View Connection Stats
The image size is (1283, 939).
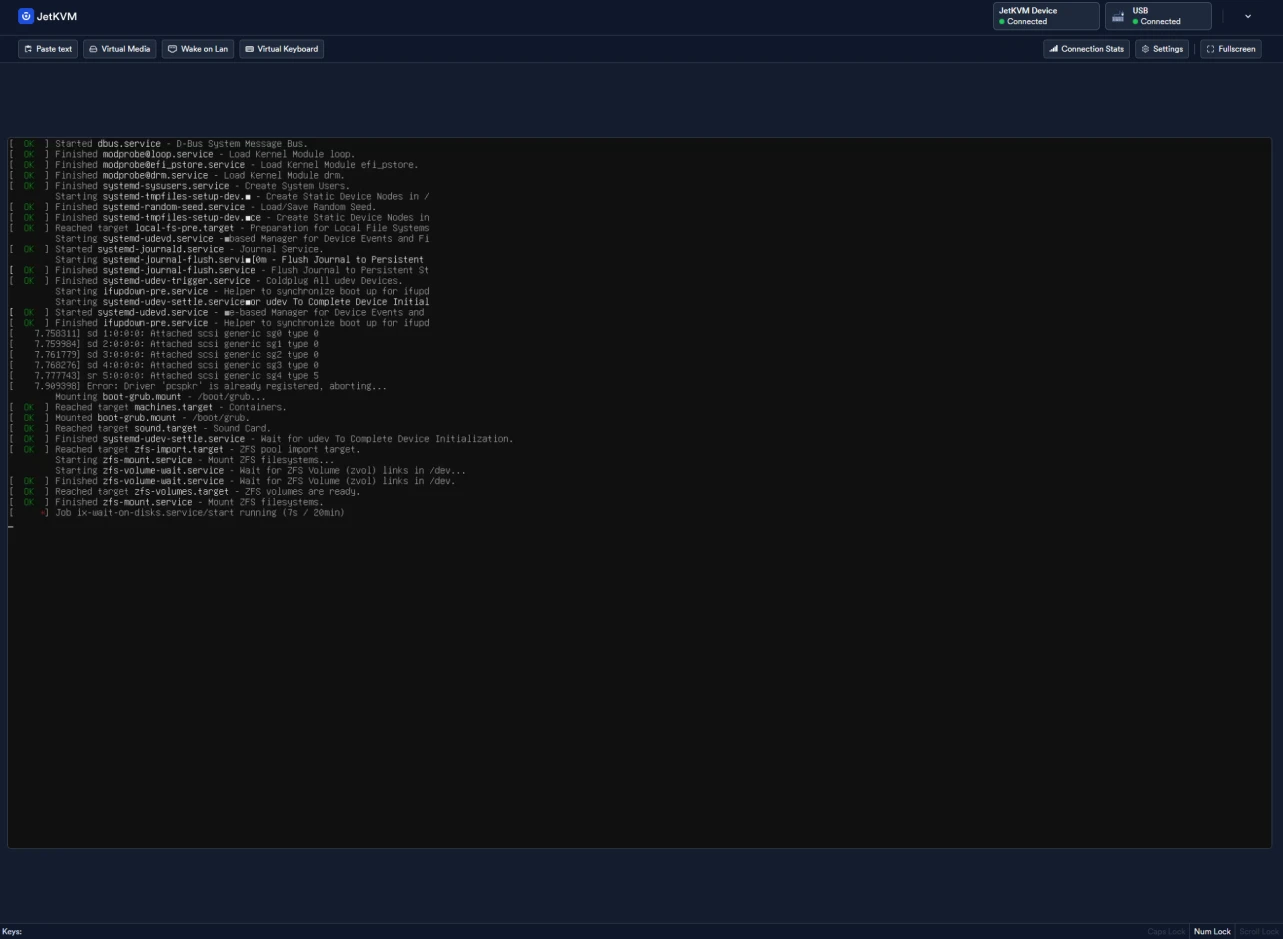click(1086, 49)
